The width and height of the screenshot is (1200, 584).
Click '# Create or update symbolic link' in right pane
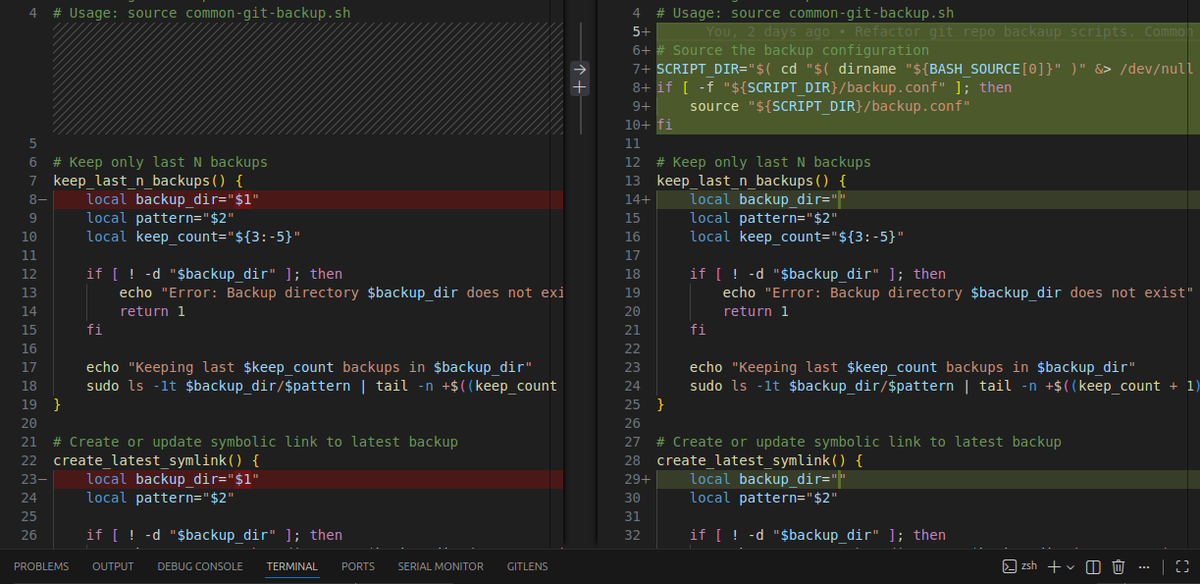pos(859,442)
